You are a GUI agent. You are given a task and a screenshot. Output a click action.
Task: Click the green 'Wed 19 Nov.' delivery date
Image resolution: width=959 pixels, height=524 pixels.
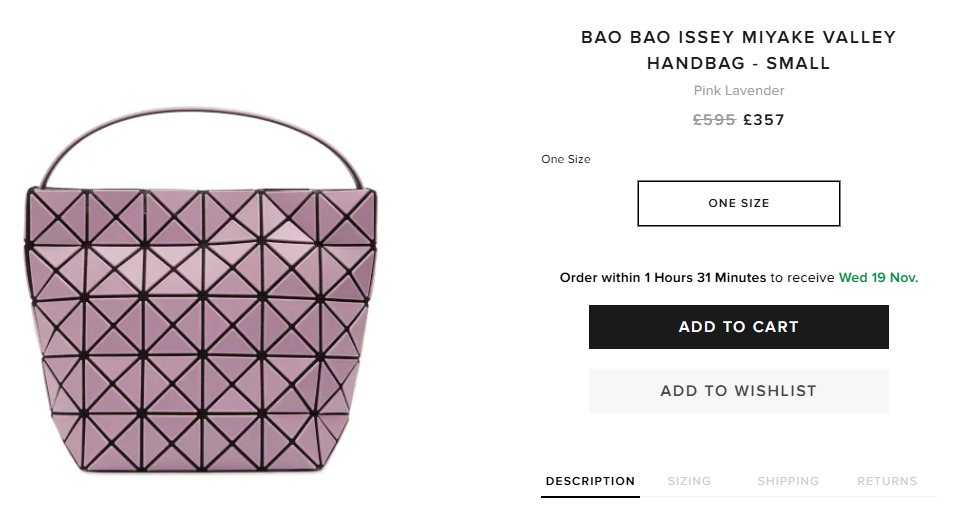tap(878, 277)
